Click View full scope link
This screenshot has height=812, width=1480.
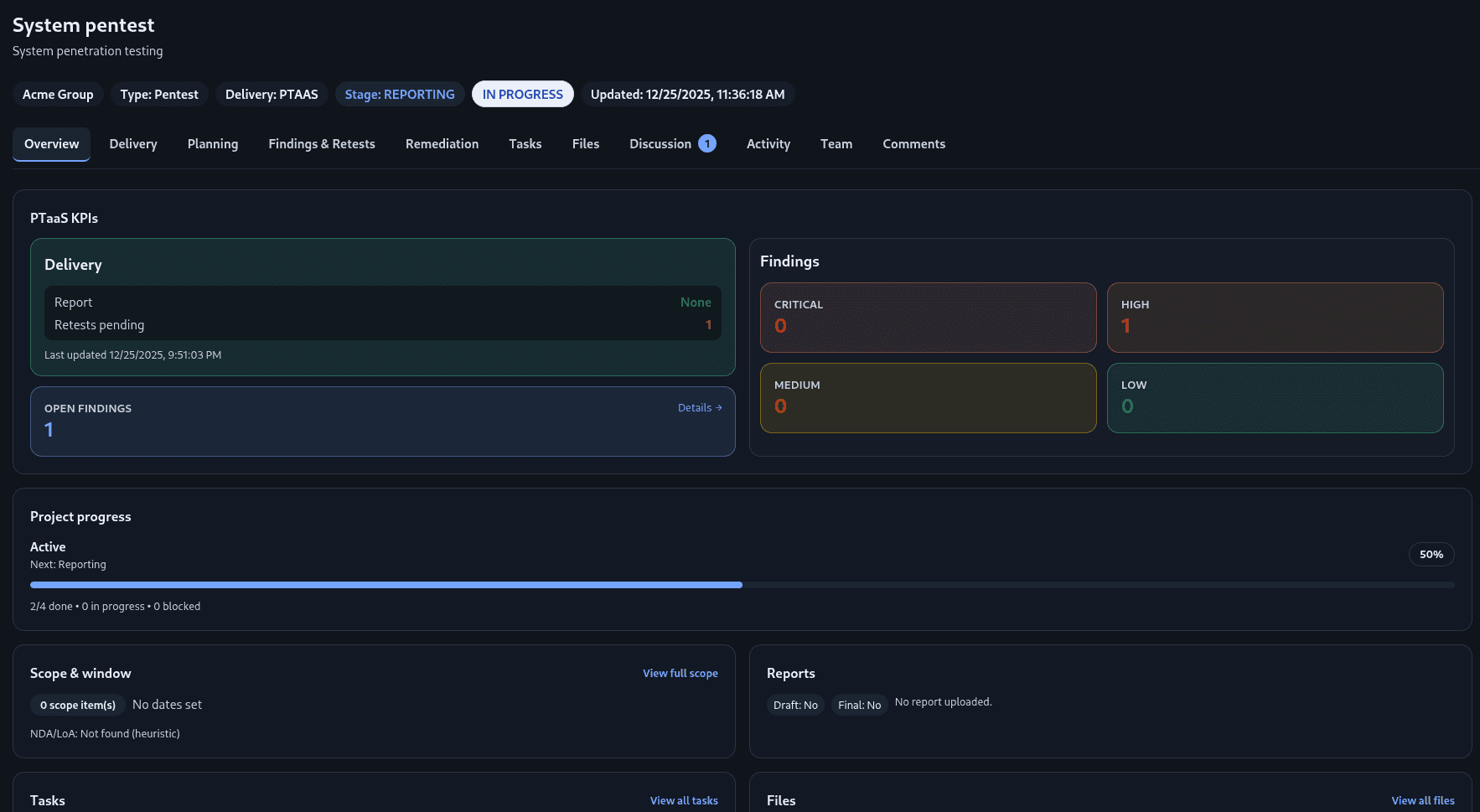pos(680,673)
